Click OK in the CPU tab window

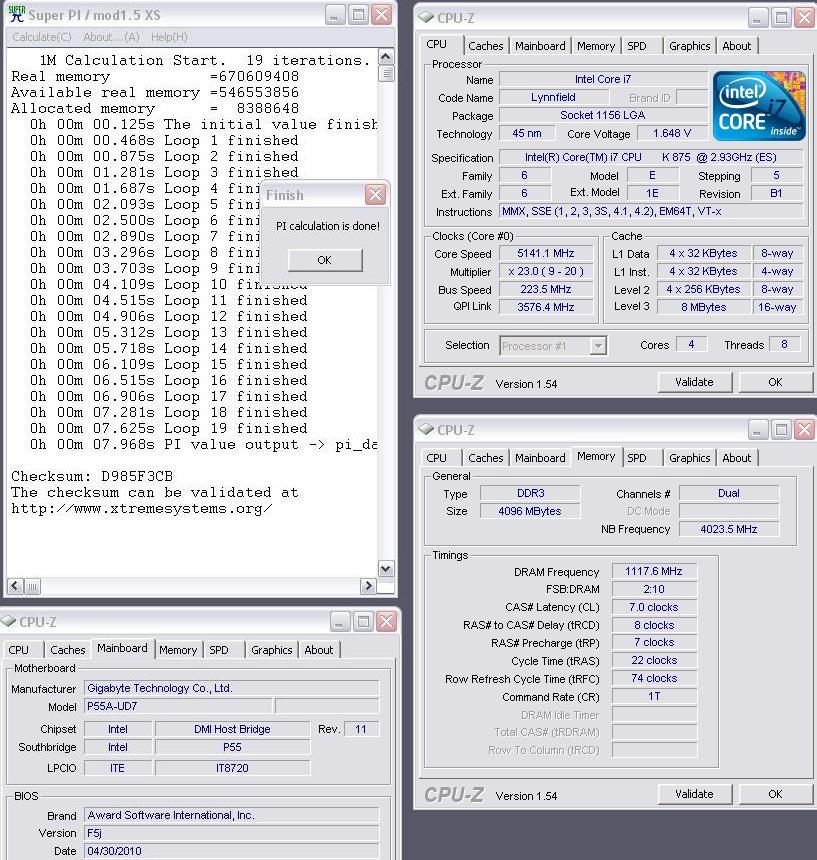pyautogui.click(x=775, y=382)
